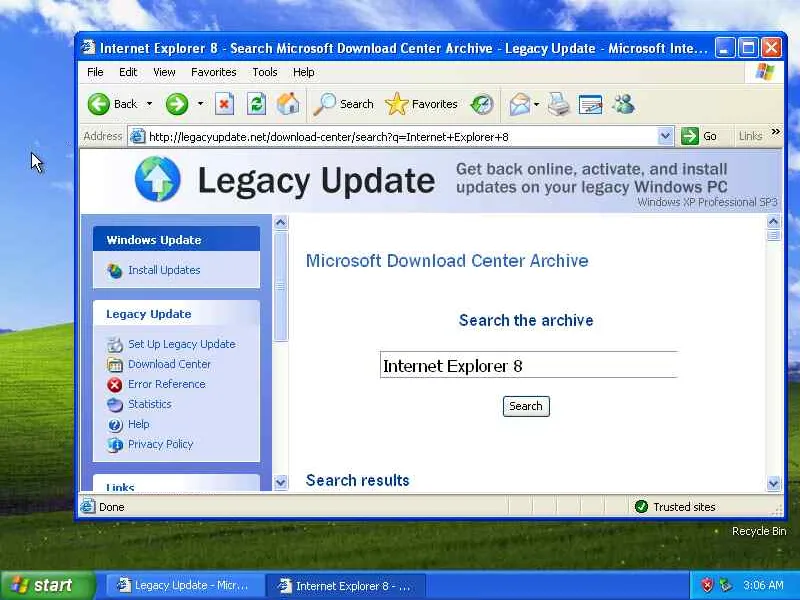Open the Favorites menu
This screenshot has width=800, height=600.
tap(214, 72)
